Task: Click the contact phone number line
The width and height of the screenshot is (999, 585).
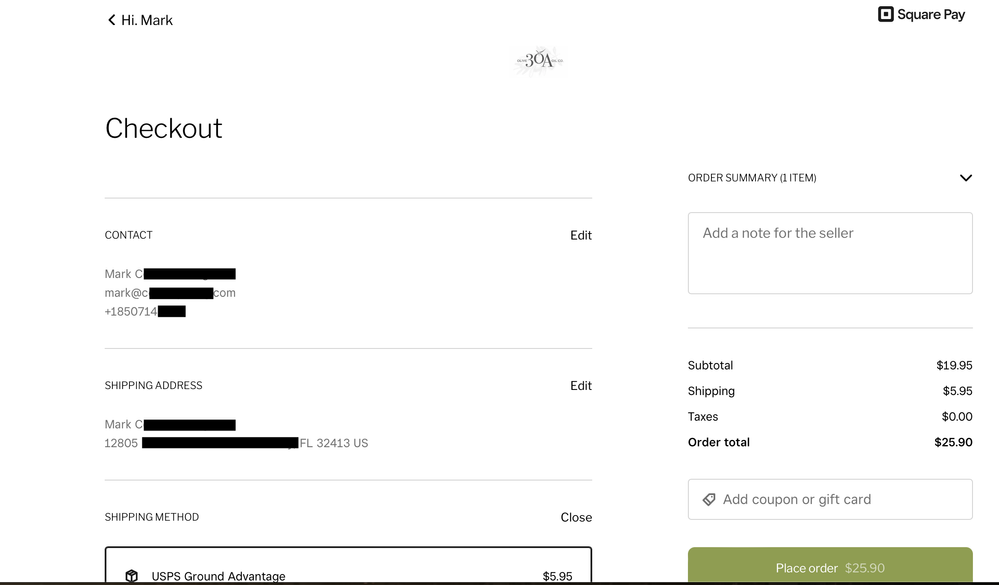Action: click(145, 311)
